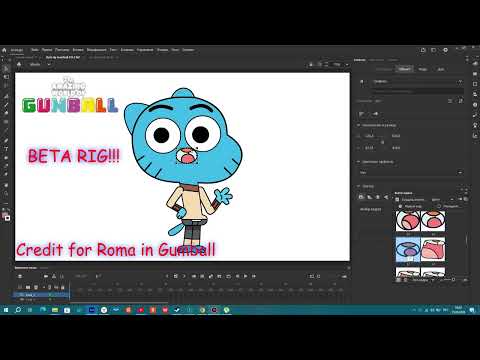The height and width of the screenshot is (360, 480).
Task: Toggle the loop playback button in timeline
Action: coord(229,276)
